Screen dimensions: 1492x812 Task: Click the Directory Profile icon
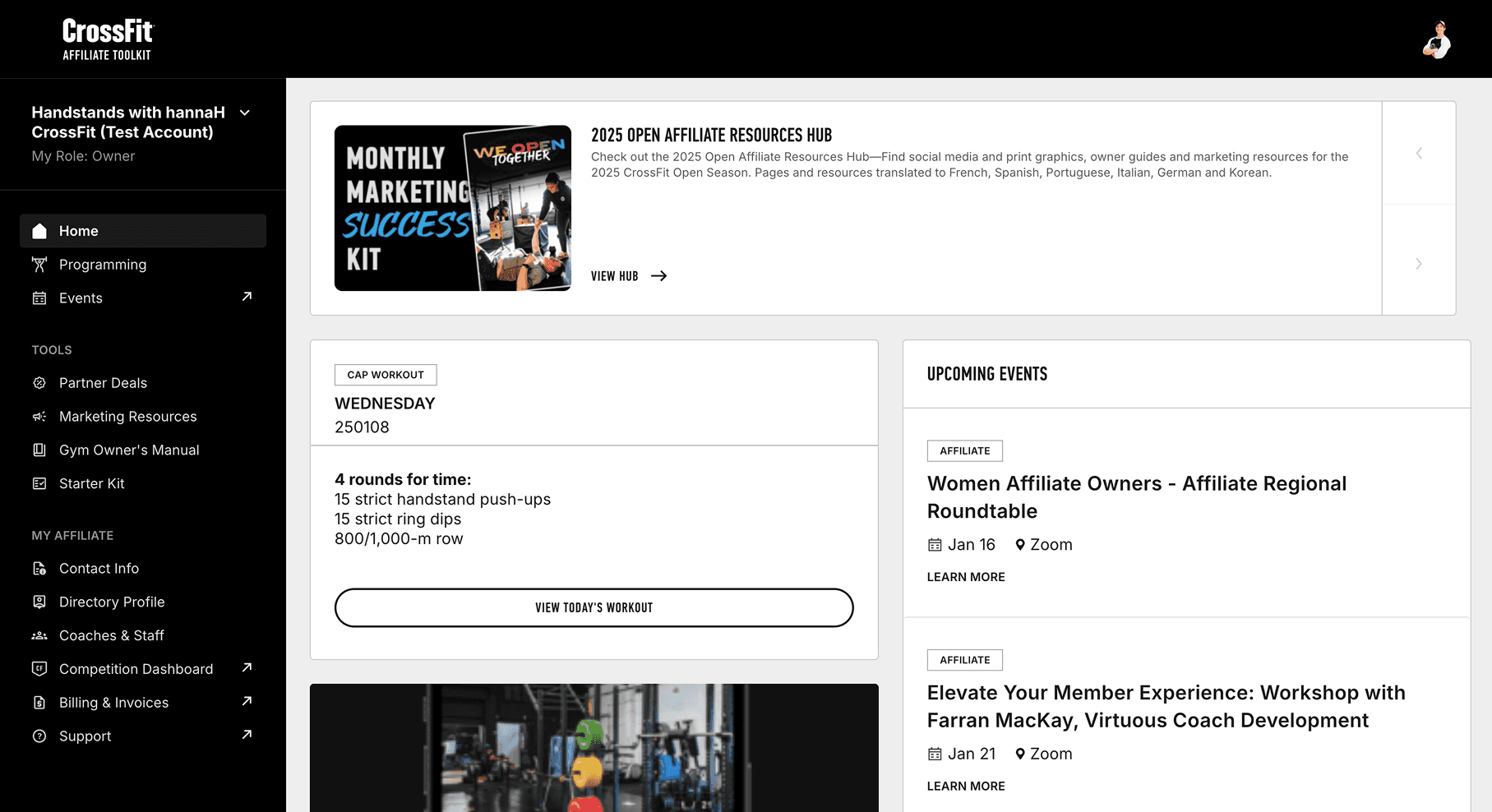39,602
